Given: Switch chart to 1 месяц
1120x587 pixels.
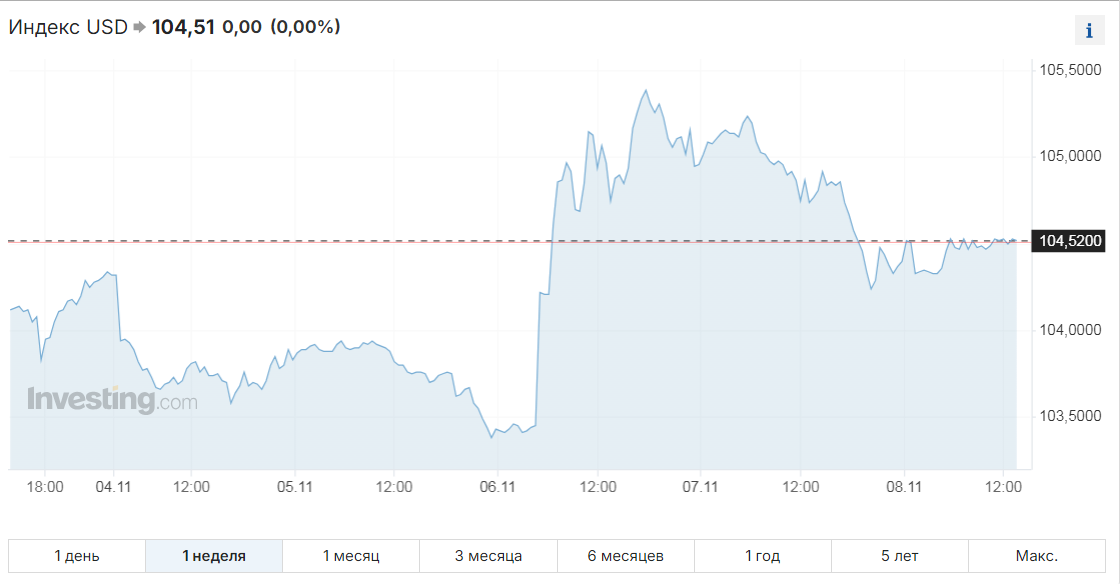Looking at the screenshot, I should click(351, 556).
